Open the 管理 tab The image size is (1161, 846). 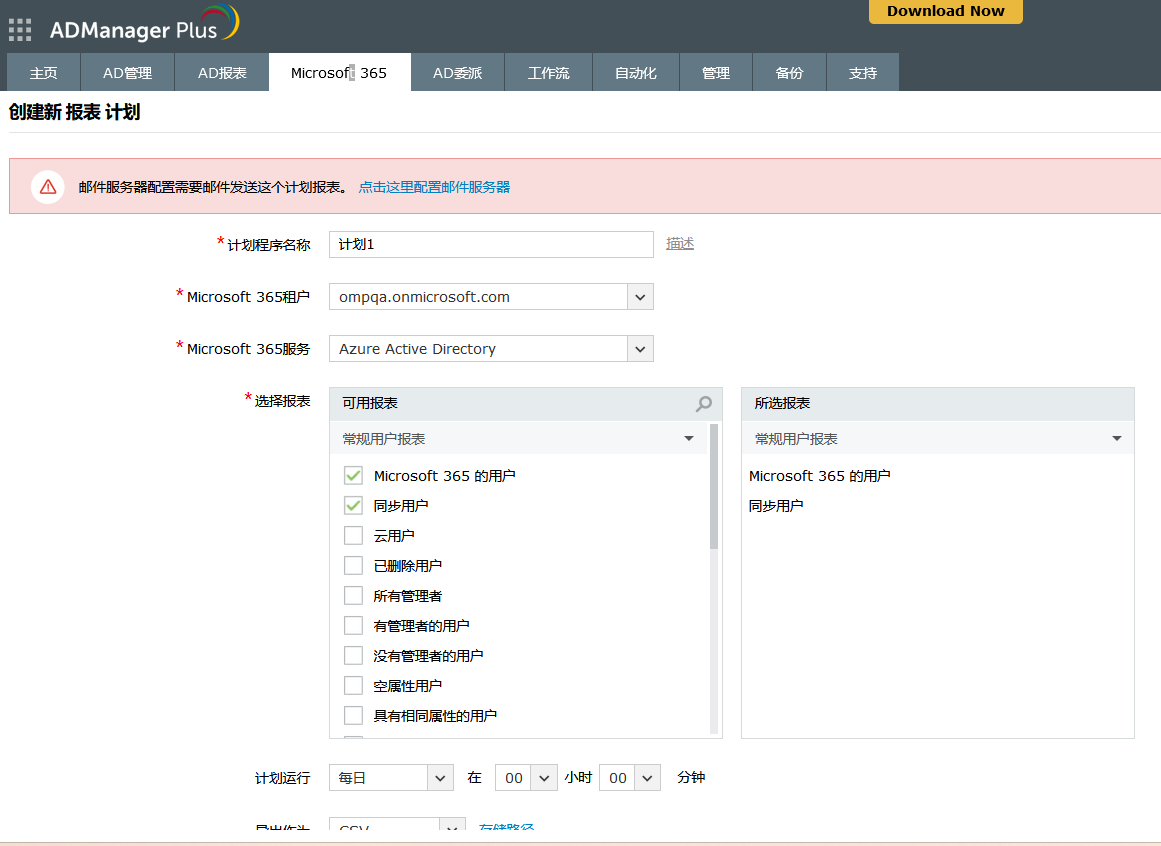716,73
